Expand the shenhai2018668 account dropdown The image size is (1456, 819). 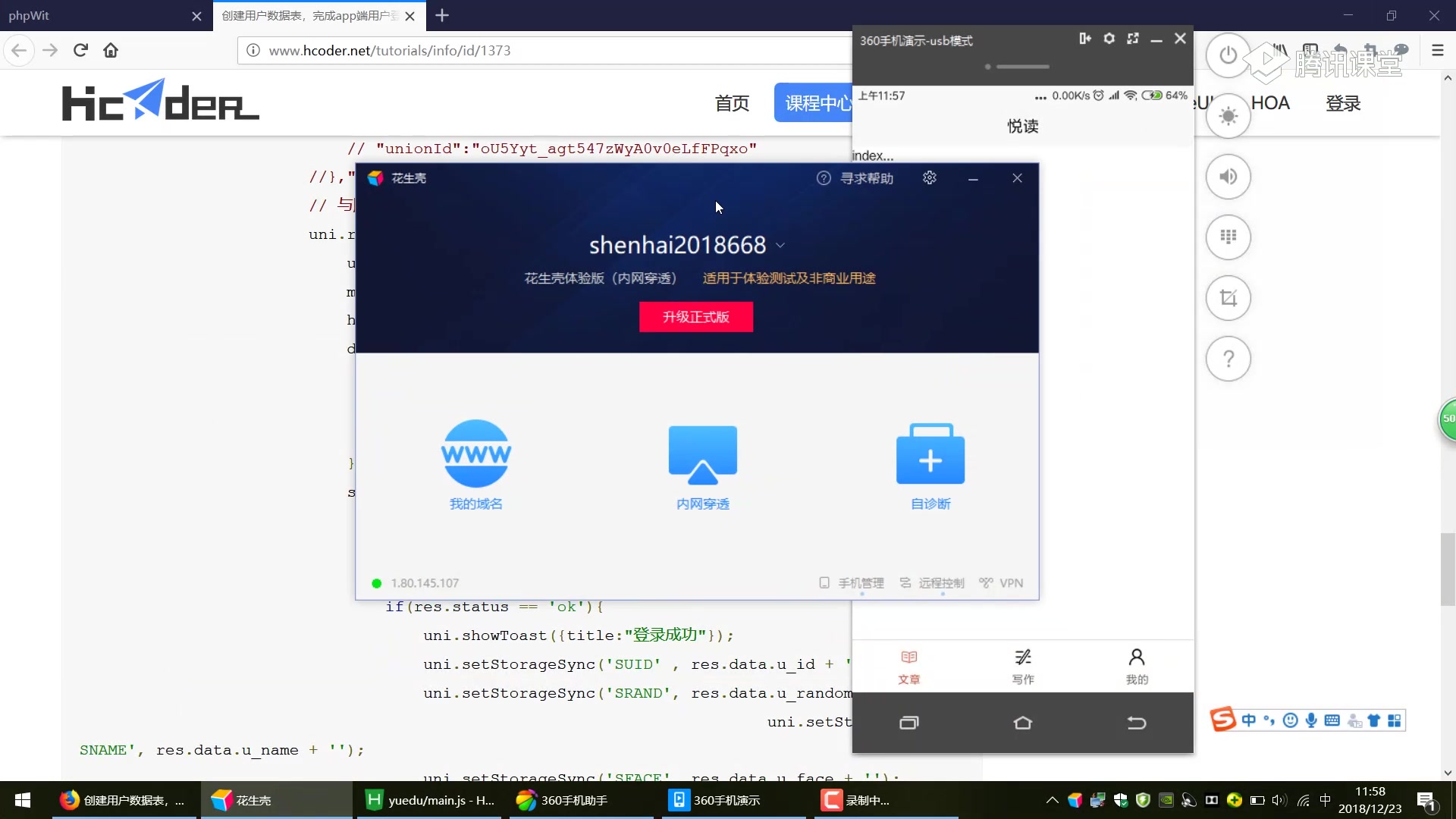[x=780, y=246]
